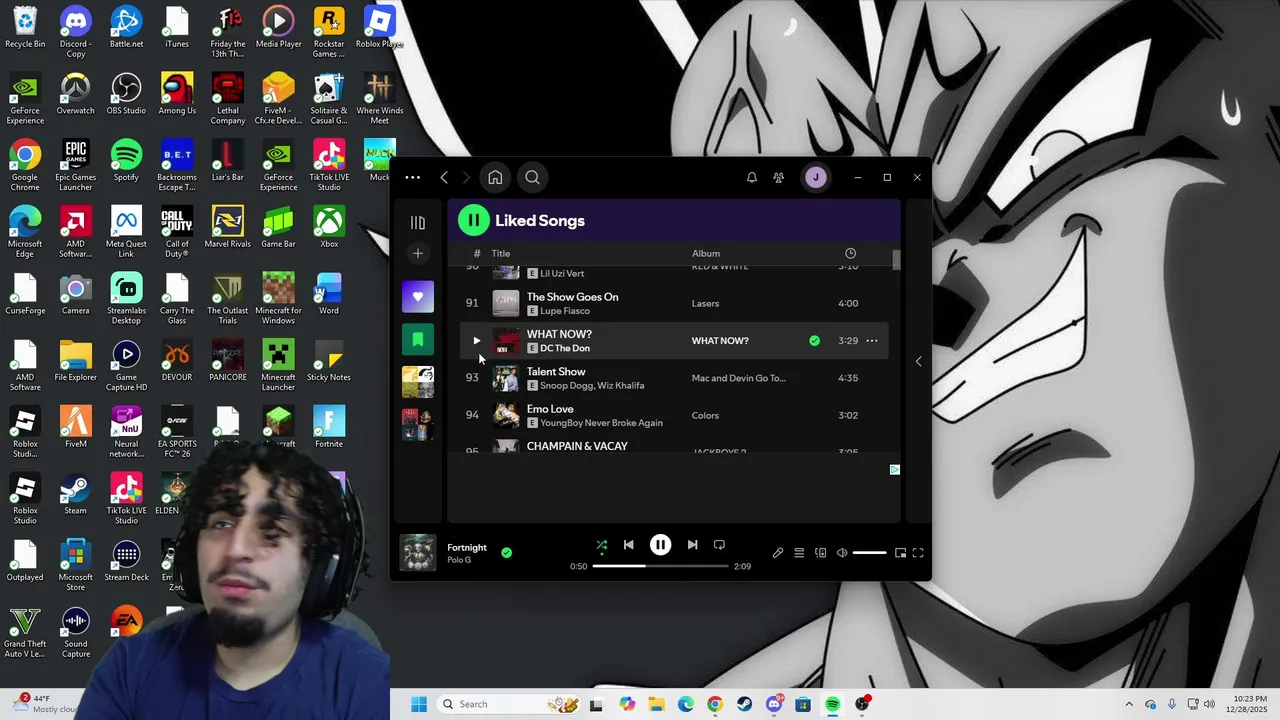Skip to the next track
This screenshot has height=720, width=1280.
[692, 545]
